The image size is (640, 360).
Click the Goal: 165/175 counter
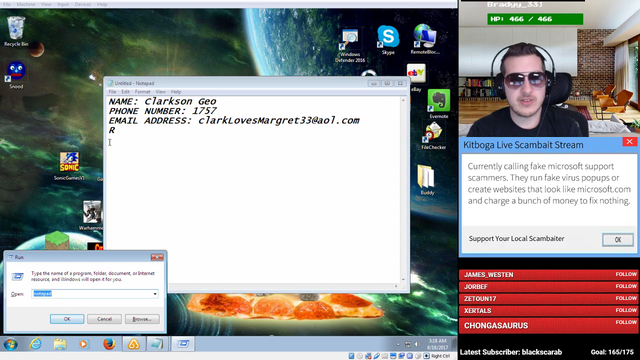point(612,352)
